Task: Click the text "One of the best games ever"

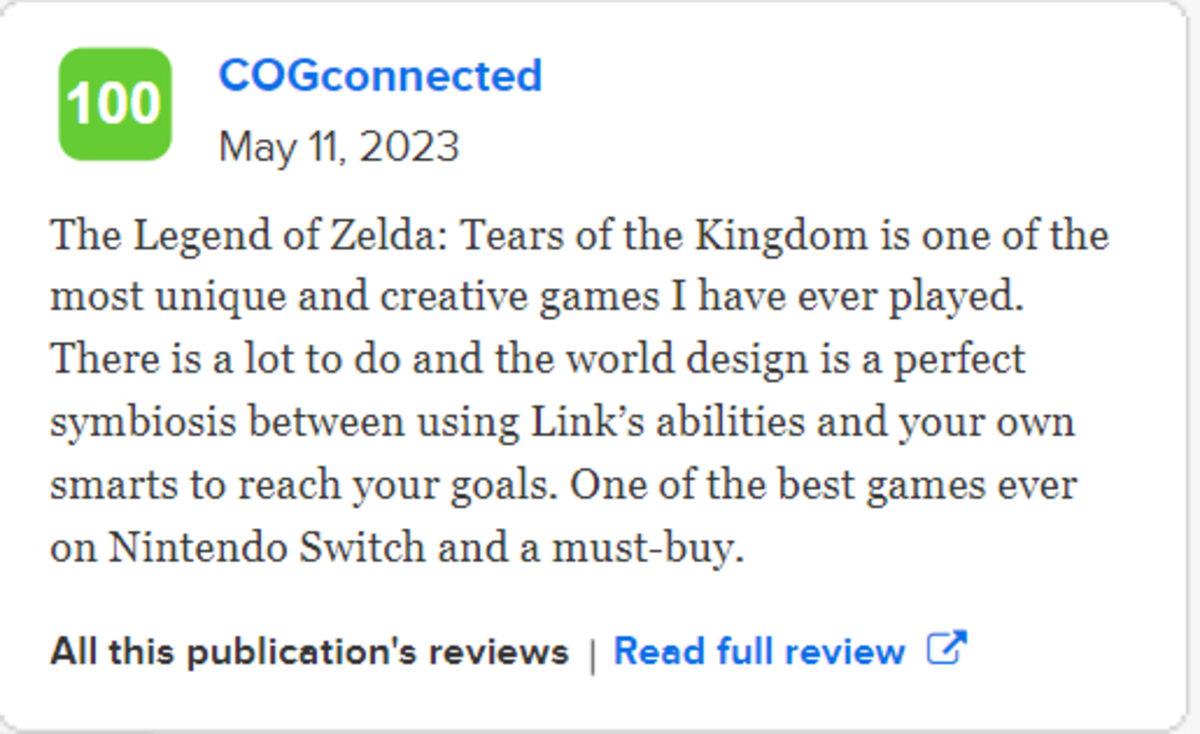Action: tap(823, 485)
